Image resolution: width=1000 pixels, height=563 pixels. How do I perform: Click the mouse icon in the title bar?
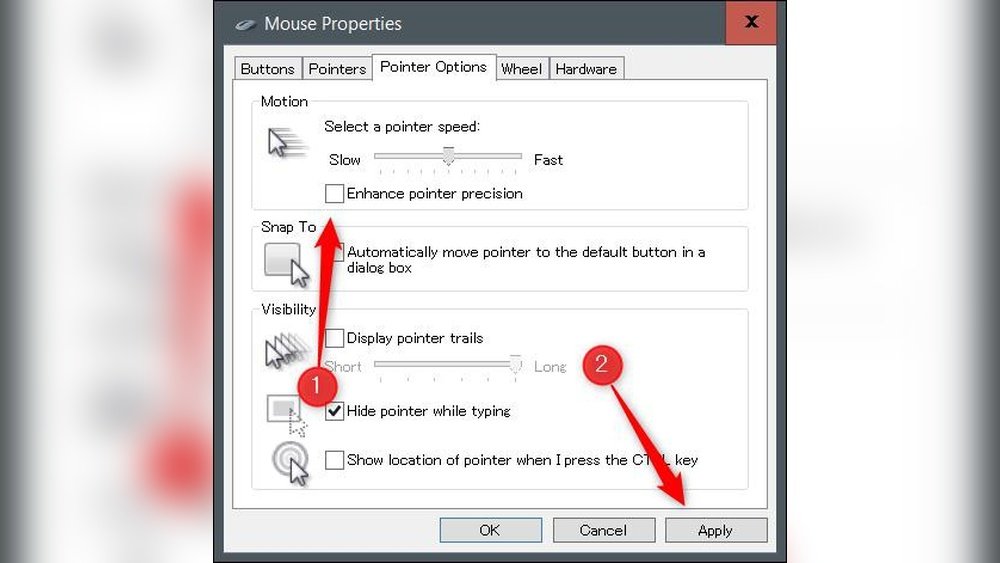[245, 24]
